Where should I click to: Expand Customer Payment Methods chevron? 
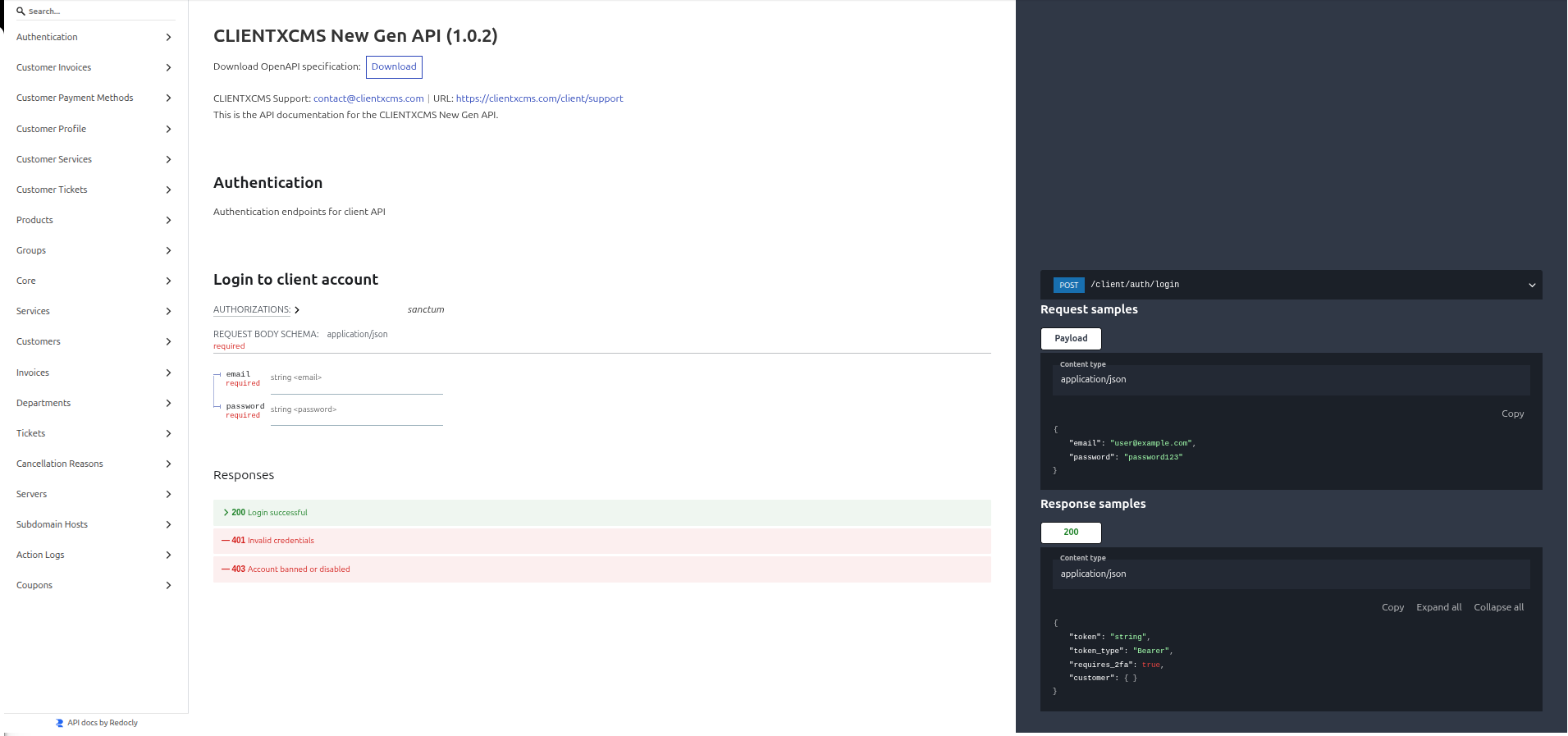(x=168, y=98)
